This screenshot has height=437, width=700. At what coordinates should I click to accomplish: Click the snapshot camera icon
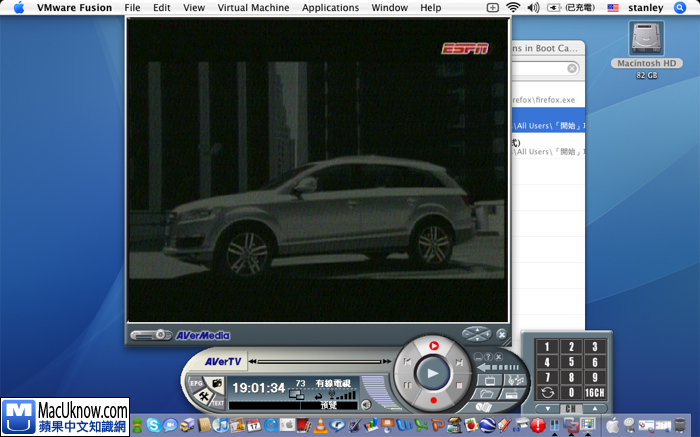pos(216,382)
